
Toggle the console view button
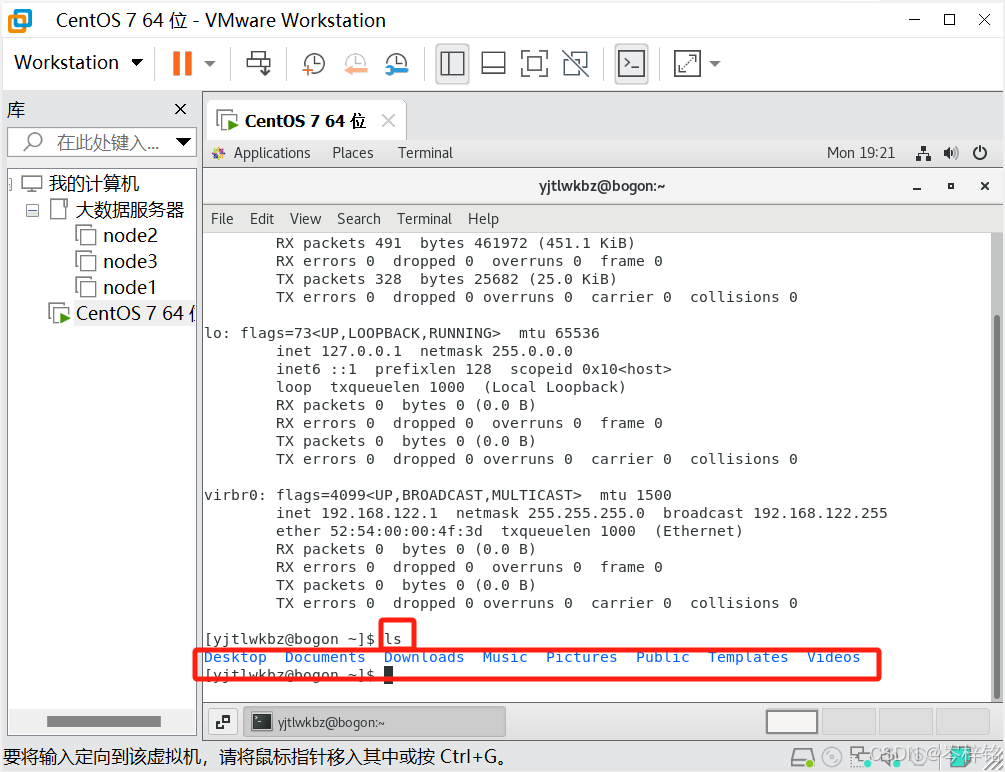631,63
